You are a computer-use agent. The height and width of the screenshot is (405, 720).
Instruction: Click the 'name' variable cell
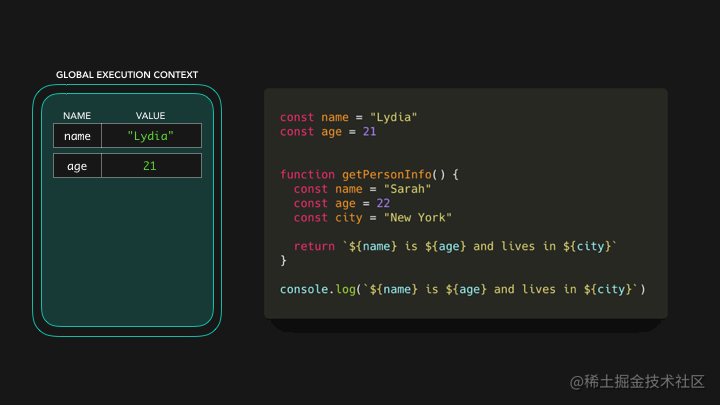click(x=77, y=135)
